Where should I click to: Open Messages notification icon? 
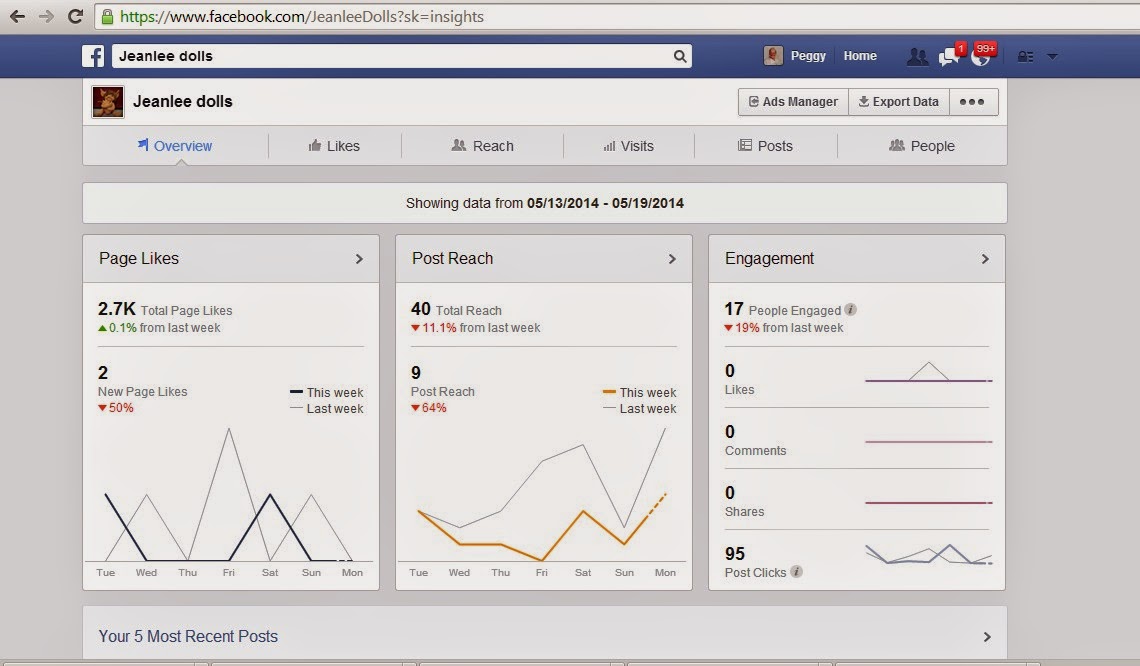pyautogui.click(x=948, y=56)
